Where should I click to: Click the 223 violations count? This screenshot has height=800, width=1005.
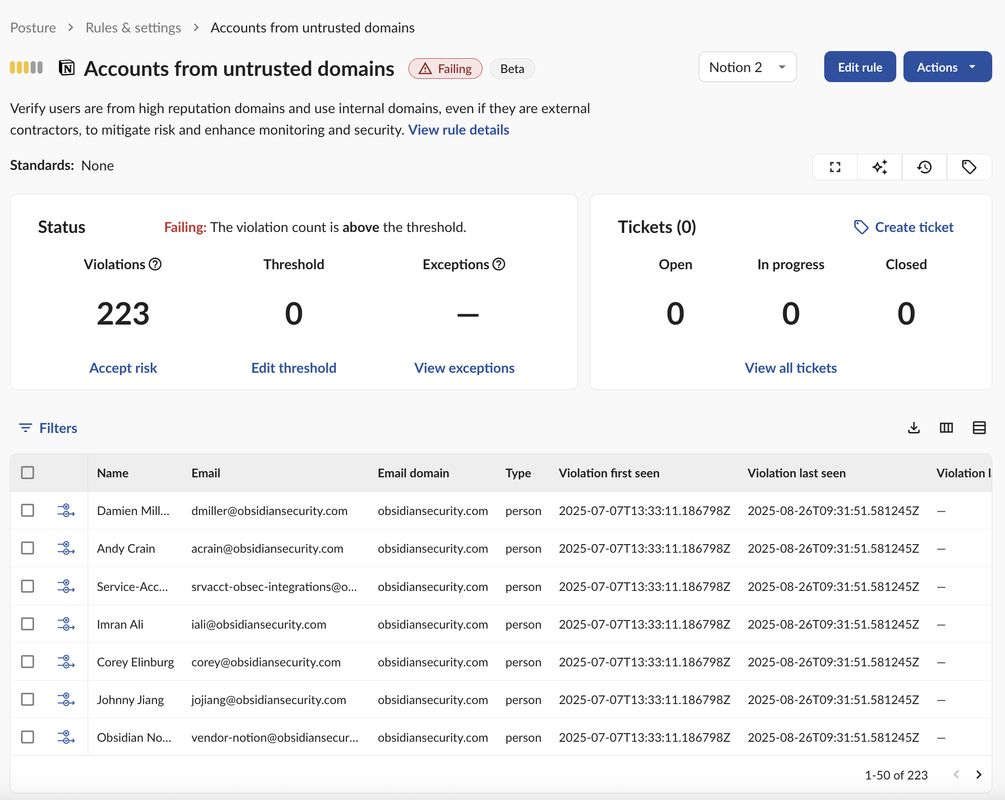click(122, 313)
